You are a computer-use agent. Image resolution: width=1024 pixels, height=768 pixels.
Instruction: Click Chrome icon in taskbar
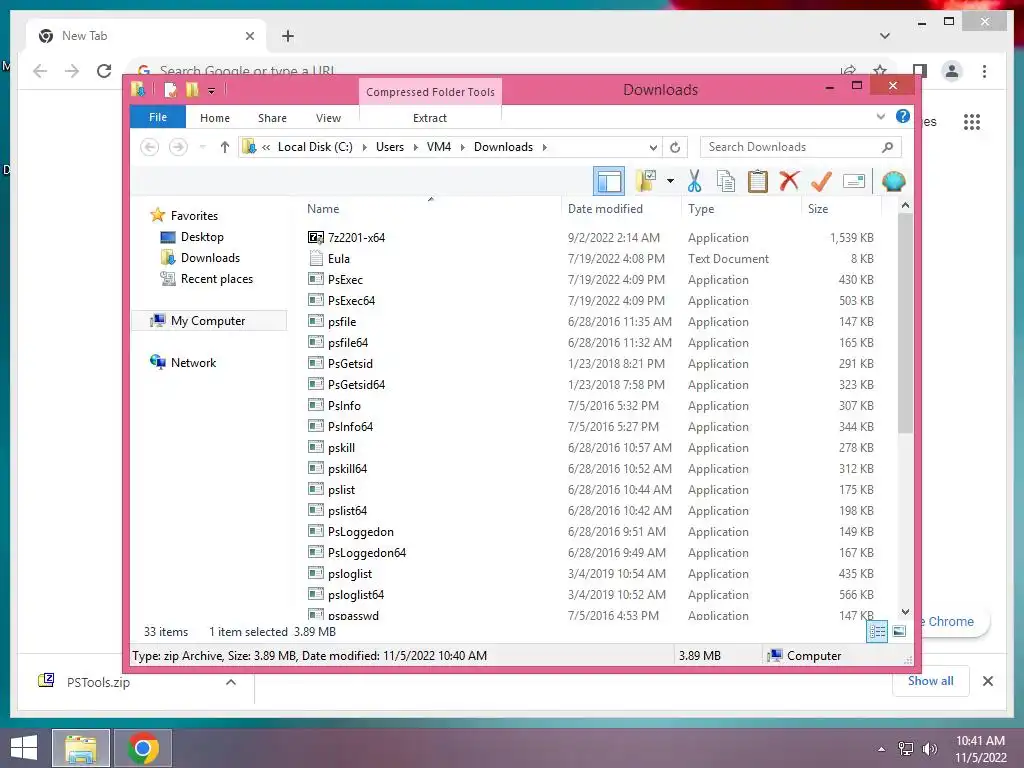tap(143, 748)
